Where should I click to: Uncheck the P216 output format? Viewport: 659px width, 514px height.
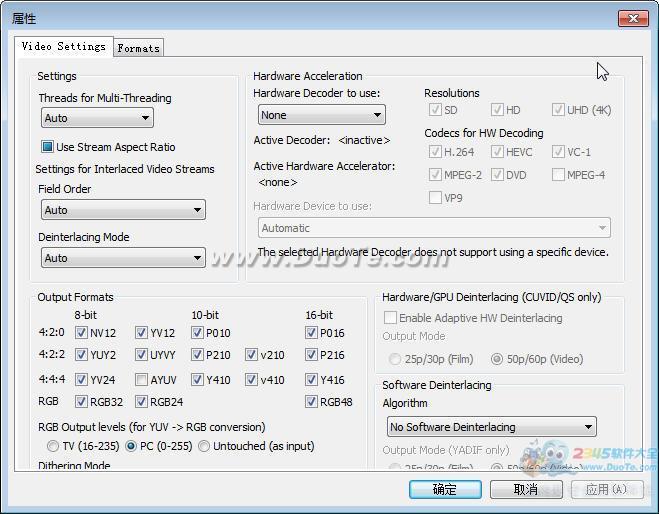311,355
